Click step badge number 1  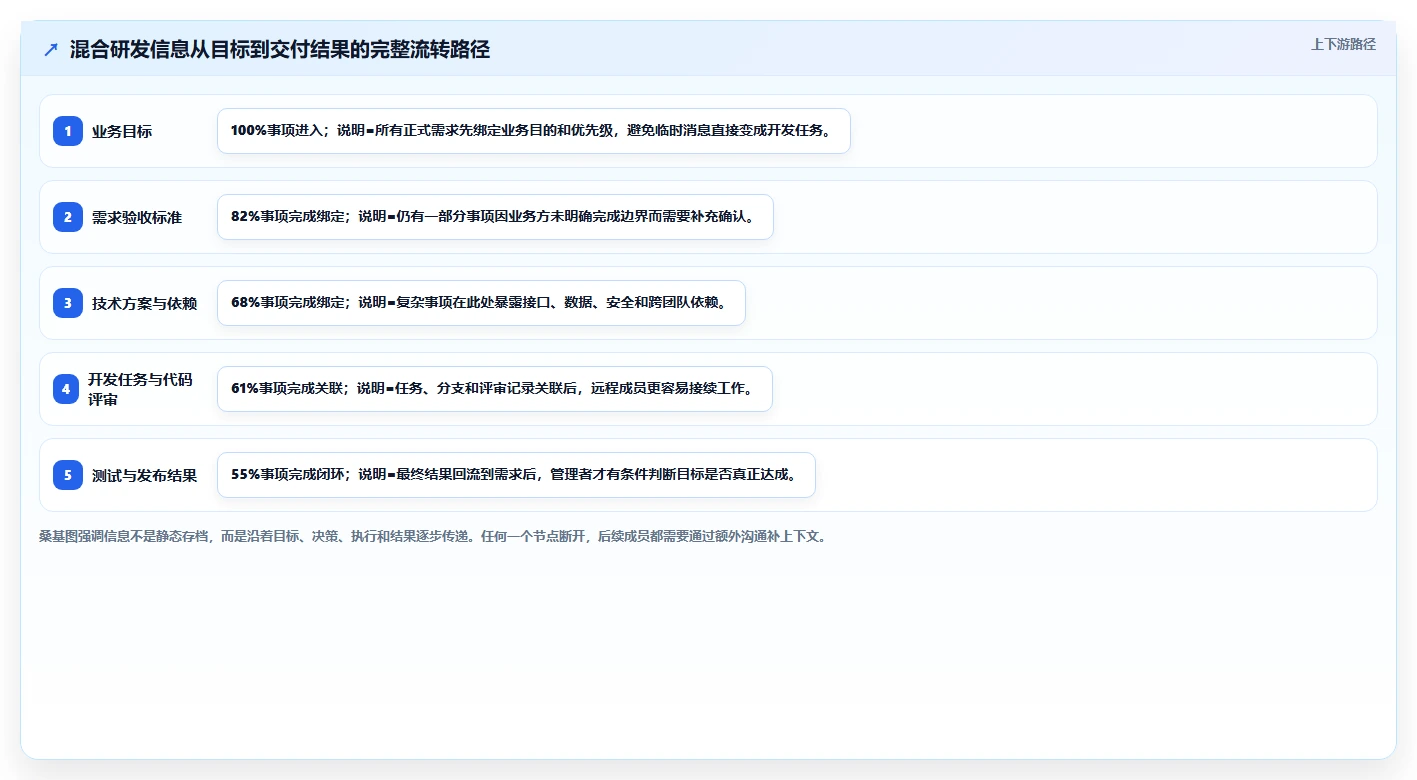(x=68, y=131)
